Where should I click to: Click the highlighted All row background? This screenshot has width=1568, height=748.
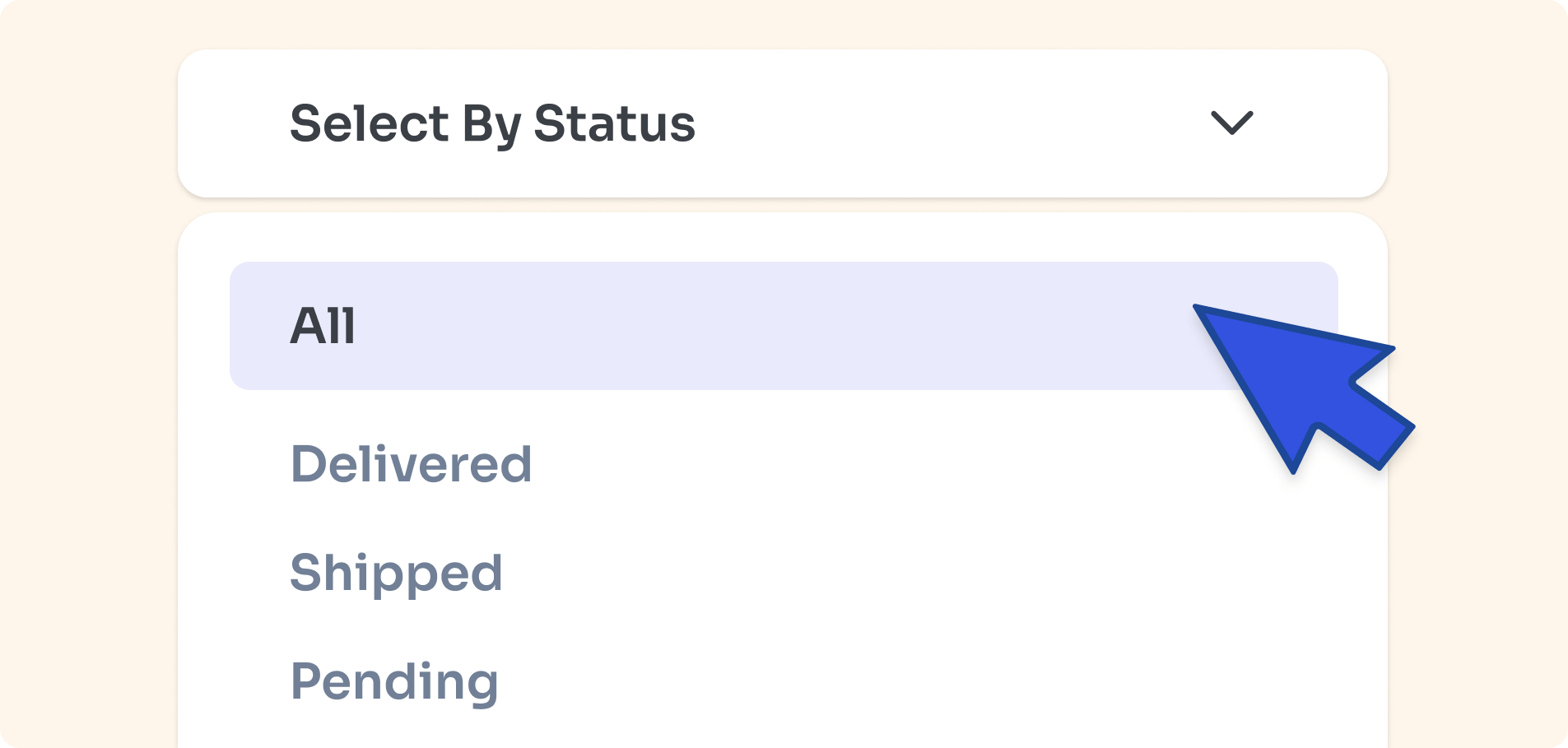coord(741,326)
